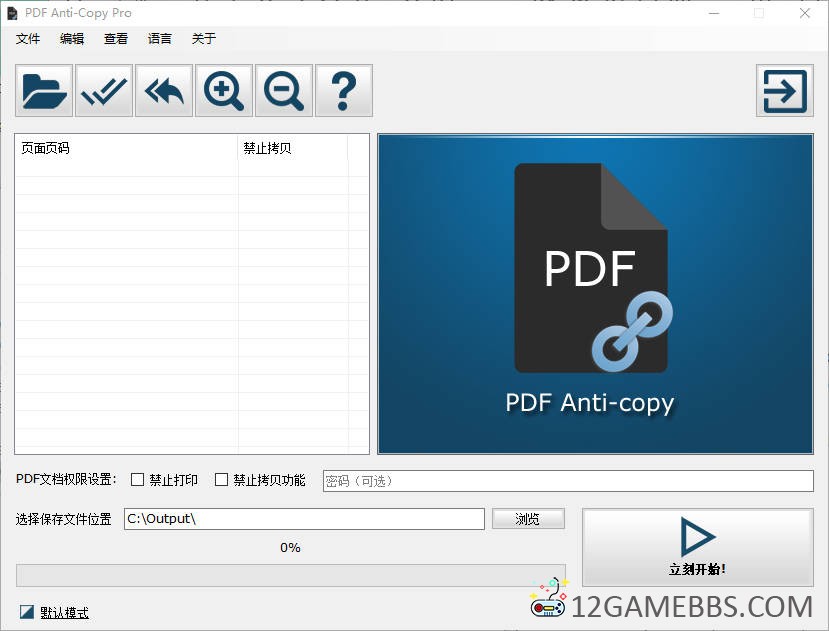This screenshot has height=631, width=829.
Task: Zoom out with the magnifier minus icon
Action: tap(284, 90)
